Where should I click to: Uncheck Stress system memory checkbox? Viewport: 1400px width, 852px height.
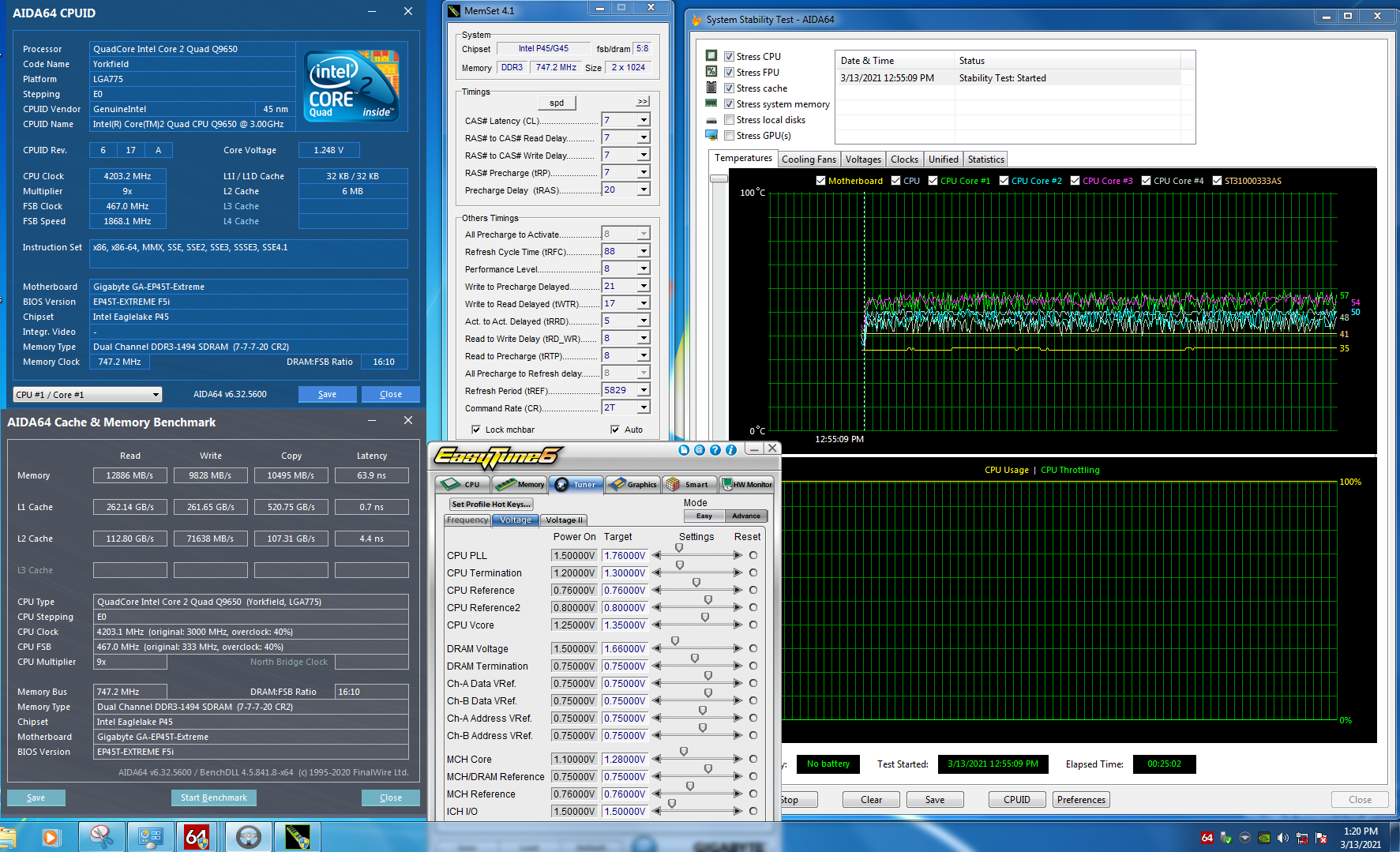(730, 103)
